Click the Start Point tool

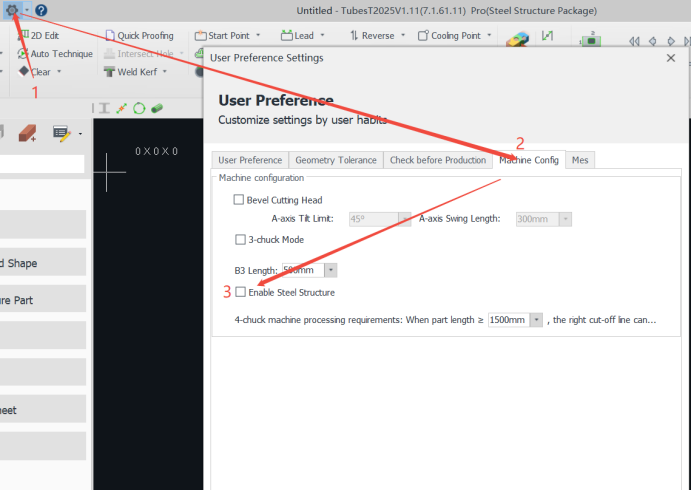[x=222, y=36]
